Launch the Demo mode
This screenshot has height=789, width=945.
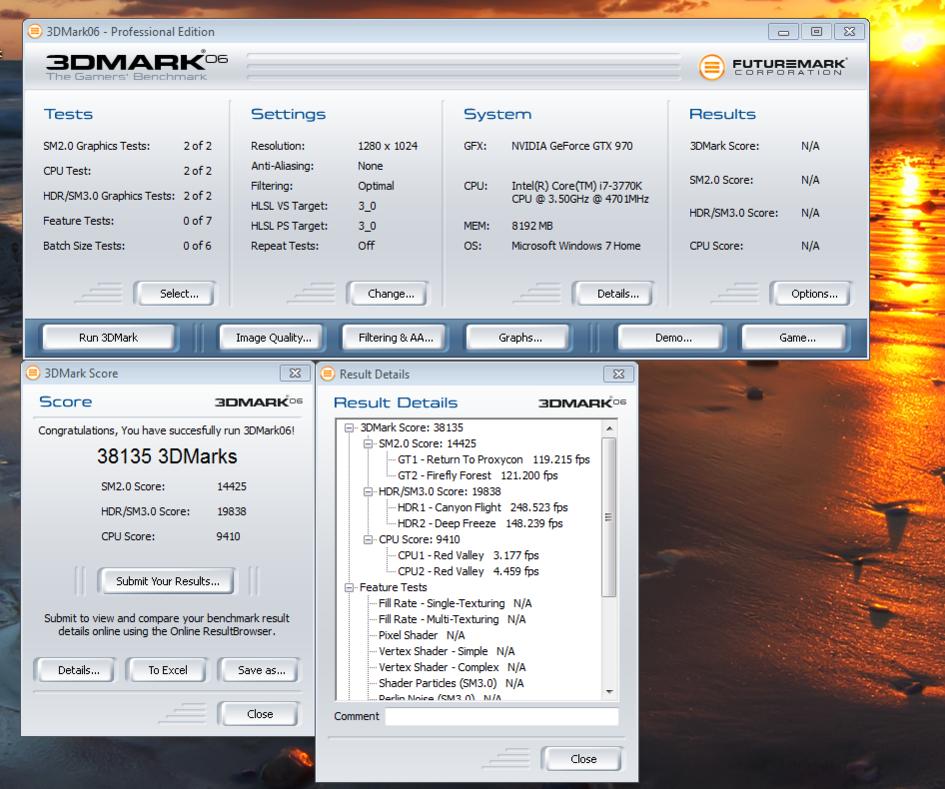[x=672, y=338]
